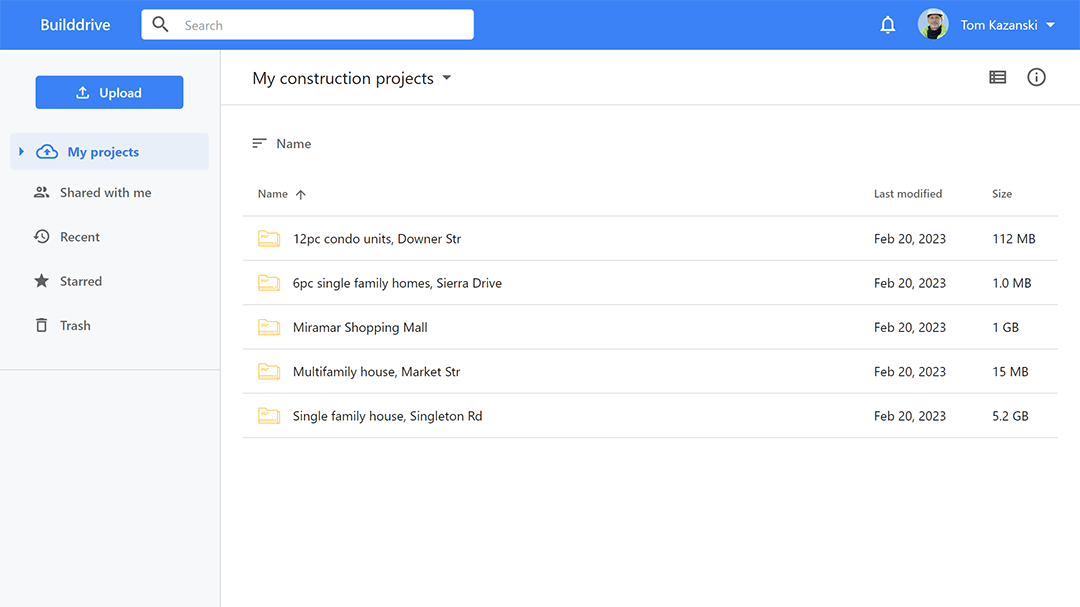Click the Trash bin icon

(41, 325)
